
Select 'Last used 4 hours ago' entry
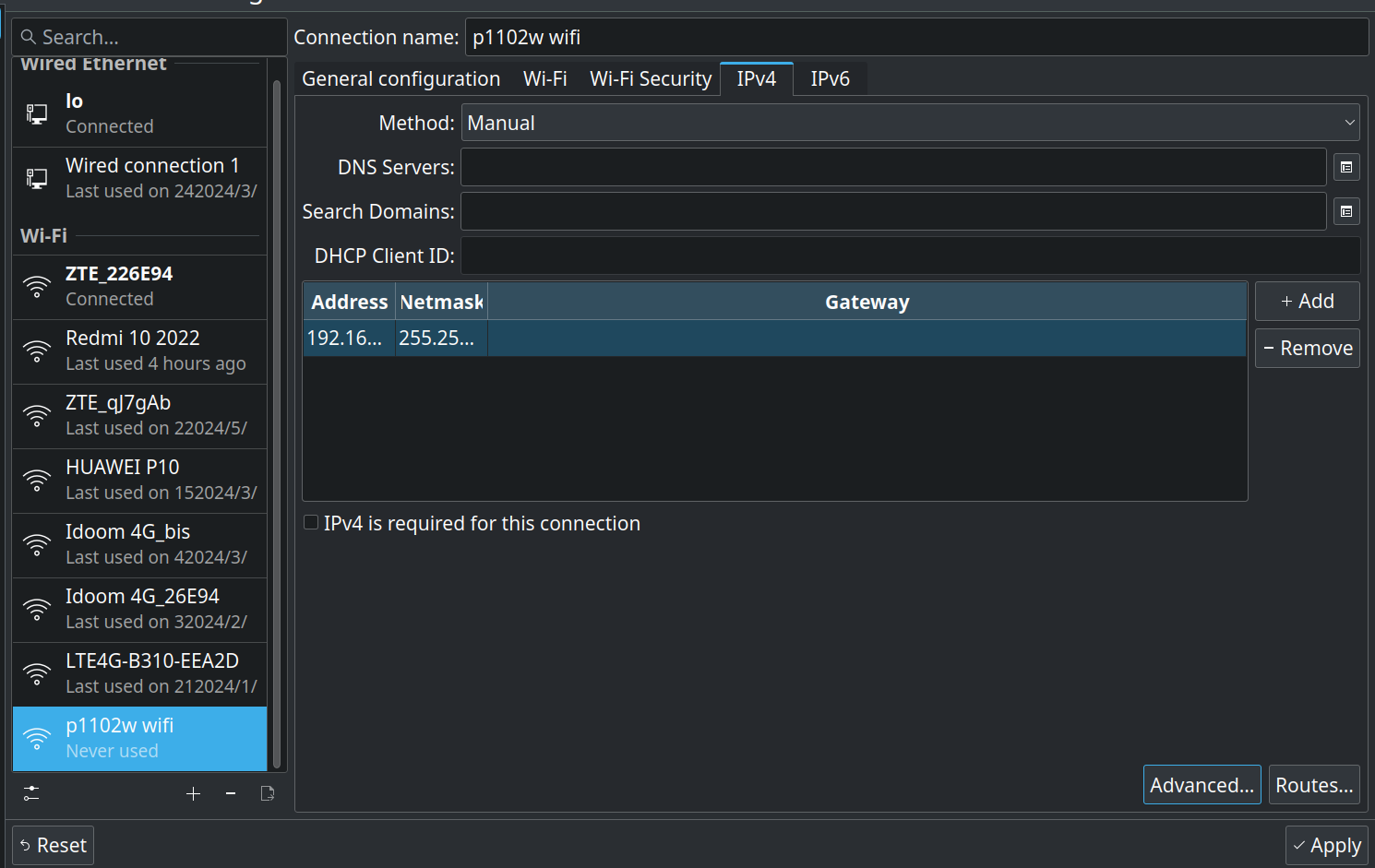156,363
